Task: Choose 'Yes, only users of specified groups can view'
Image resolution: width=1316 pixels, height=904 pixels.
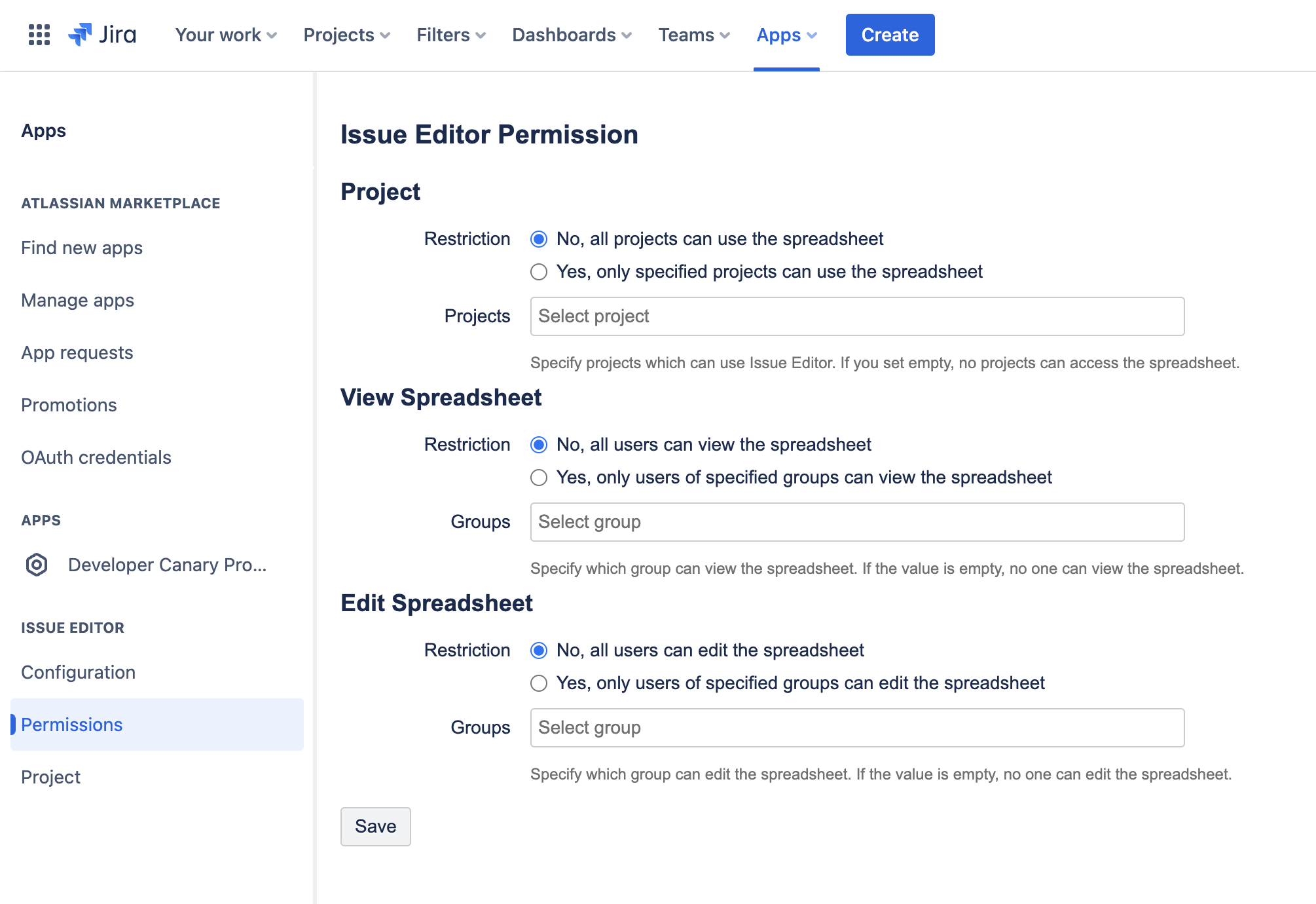Action: pos(539,478)
